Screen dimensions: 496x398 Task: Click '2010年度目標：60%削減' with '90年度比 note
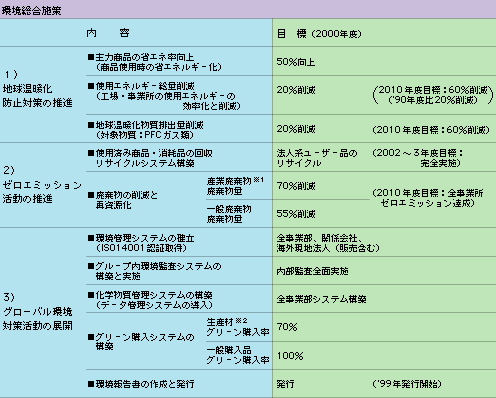click(433, 95)
